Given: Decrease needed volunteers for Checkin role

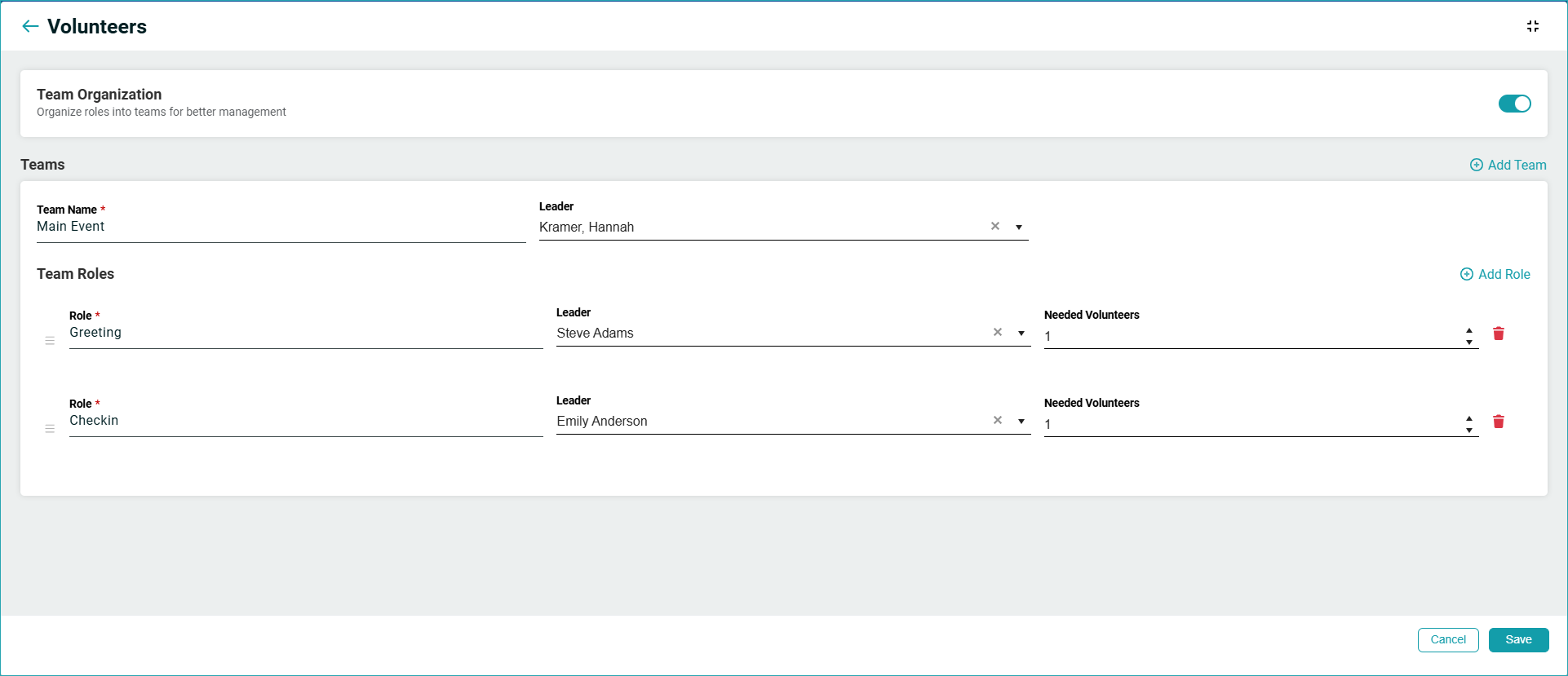Looking at the screenshot, I should 1468,431.
